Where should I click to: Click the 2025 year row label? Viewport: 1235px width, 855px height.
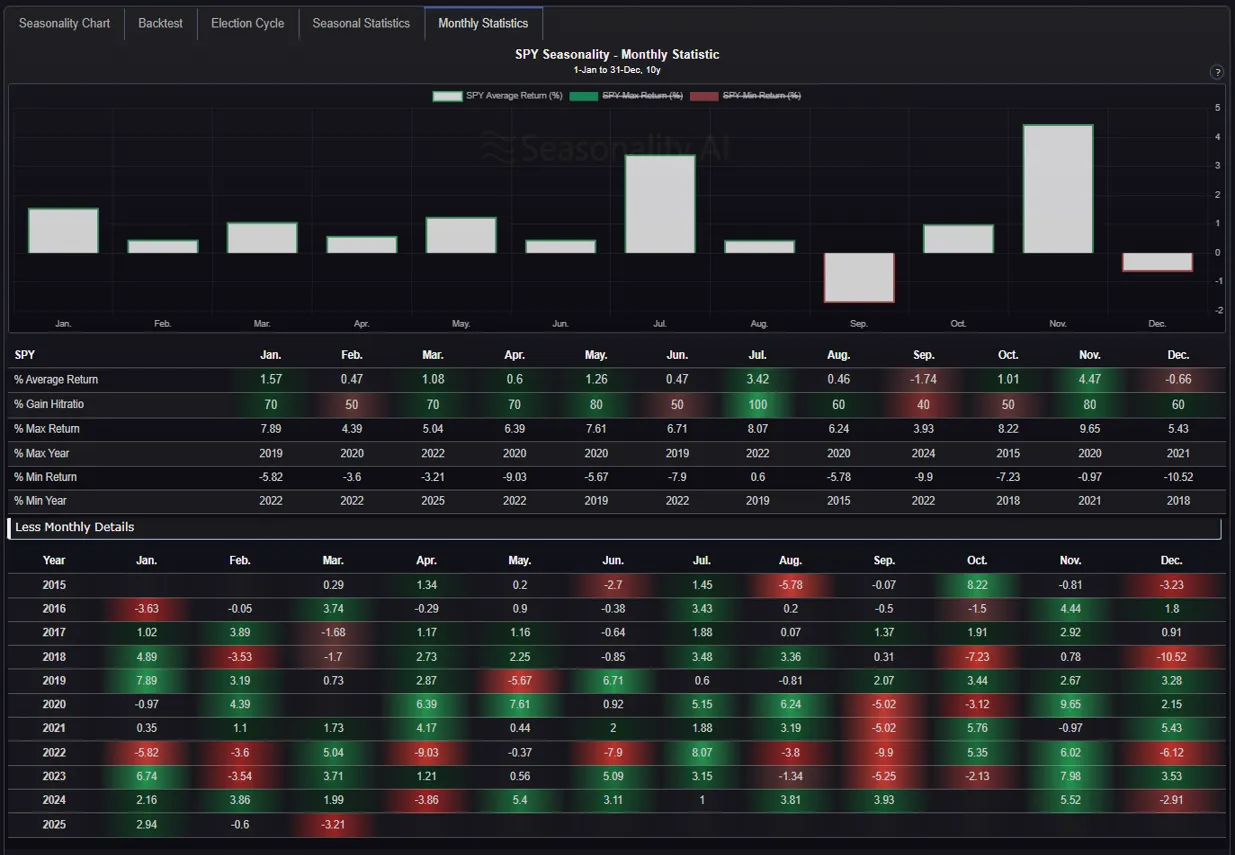[x=54, y=825]
